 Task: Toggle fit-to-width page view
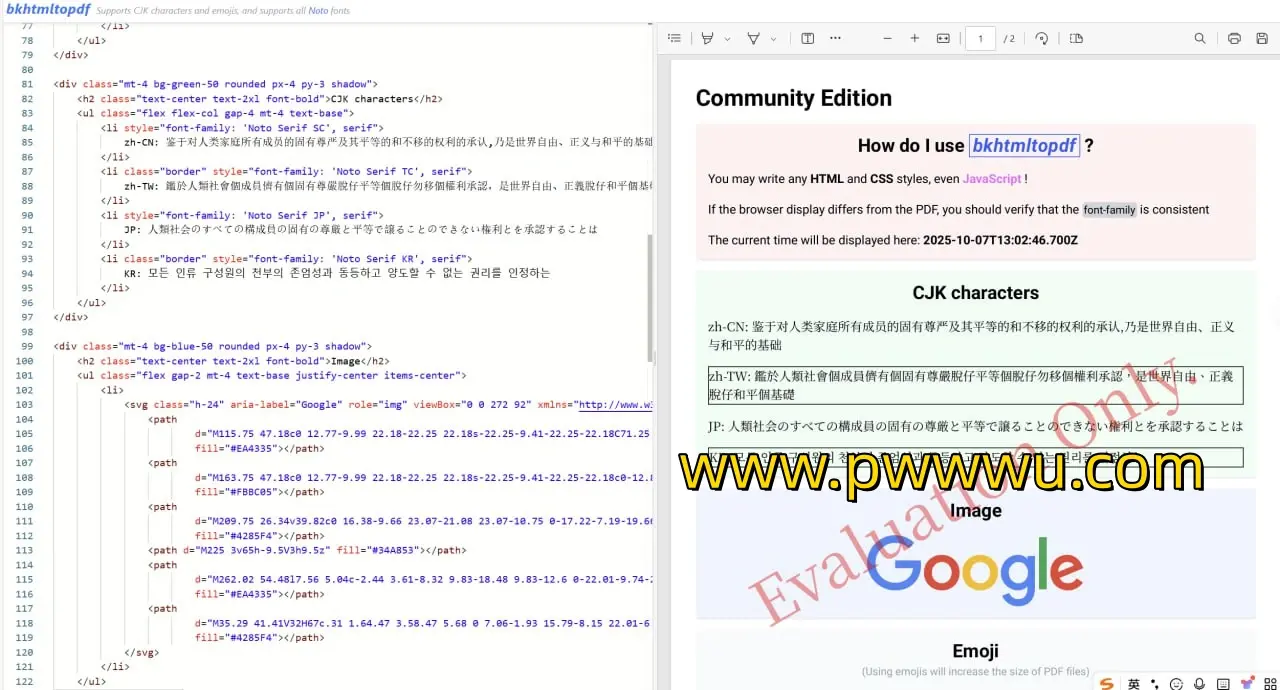point(942,38)
